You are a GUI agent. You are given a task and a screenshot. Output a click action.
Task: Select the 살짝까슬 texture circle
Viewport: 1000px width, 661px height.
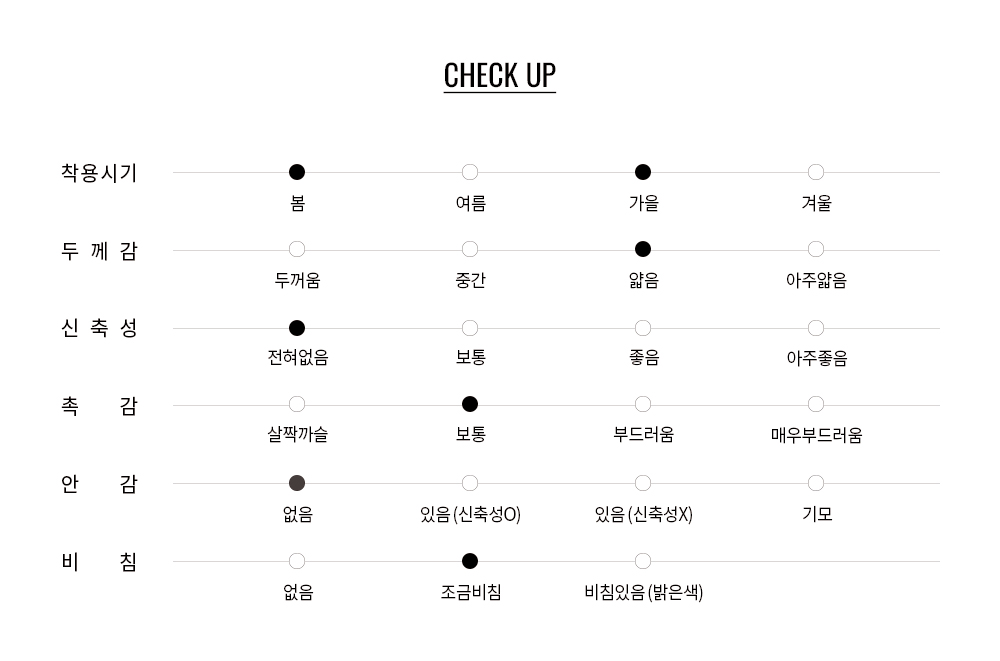[x=297, y=404]
